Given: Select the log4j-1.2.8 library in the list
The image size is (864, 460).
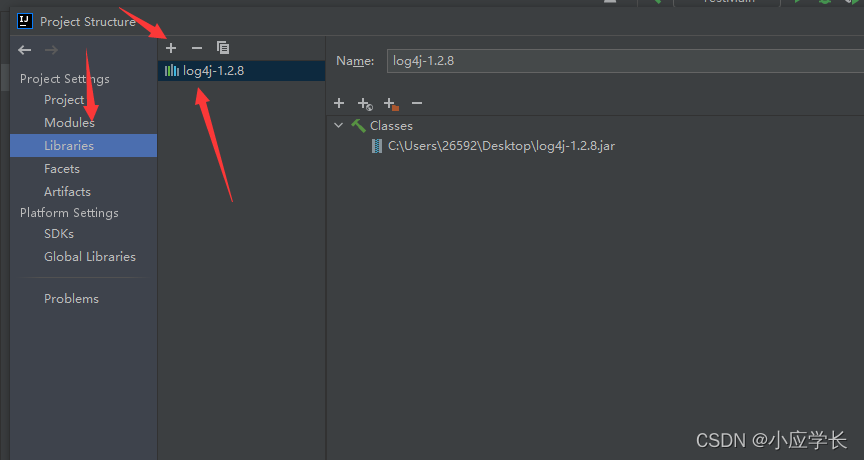Looking at the screenshot, I should click(x=241, y=71).
